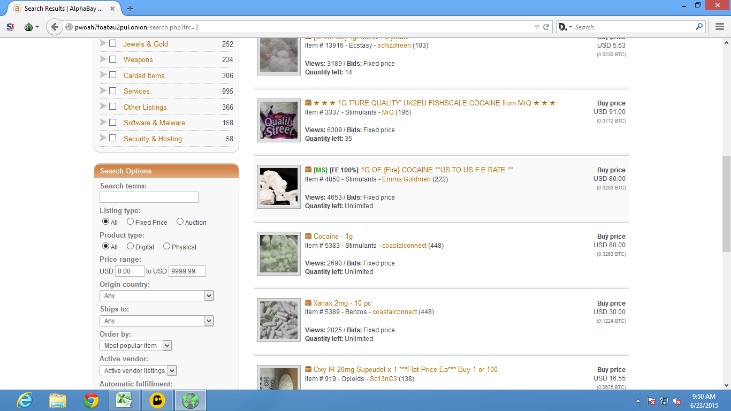Screen dimensions: 731x411
Task: Click the scrollbar up arrow
Action: [726, 42]
